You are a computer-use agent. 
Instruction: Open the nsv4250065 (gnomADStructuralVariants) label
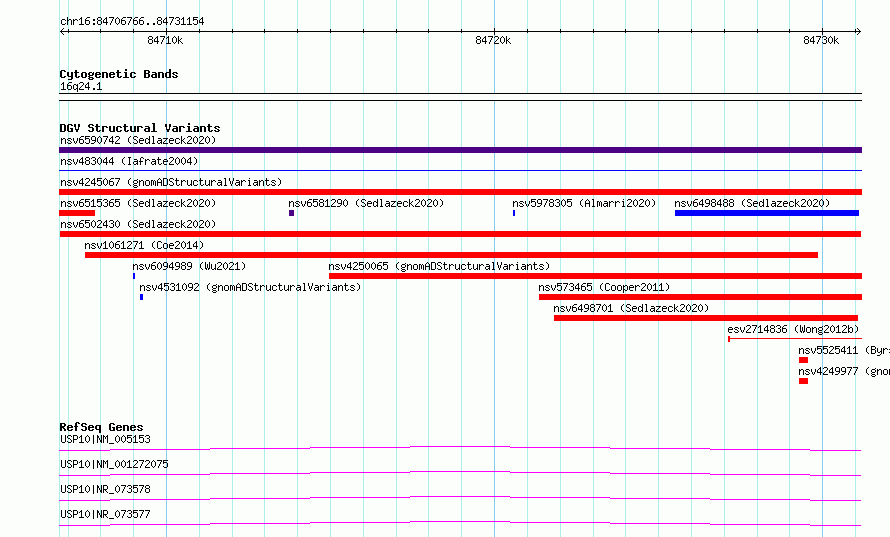(439, 266)
